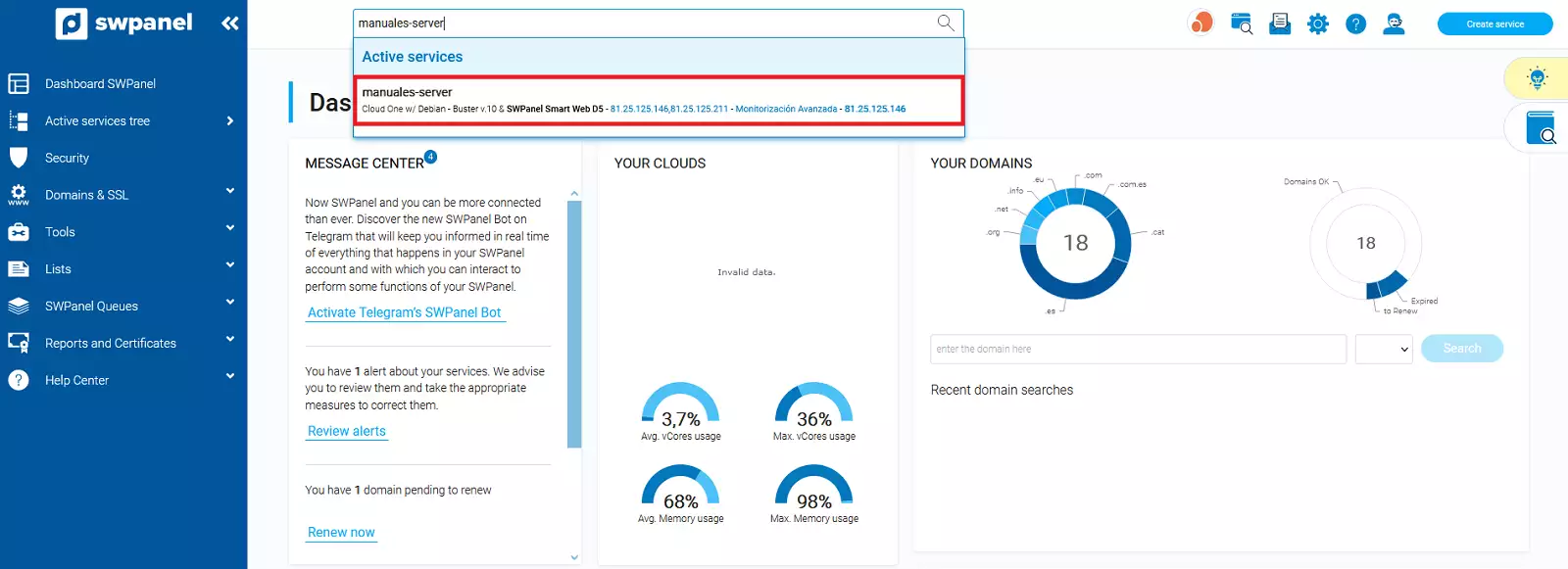The image size is (1568, 569).
Task: Open the settings gear icon
Action: click(1317, 24)
